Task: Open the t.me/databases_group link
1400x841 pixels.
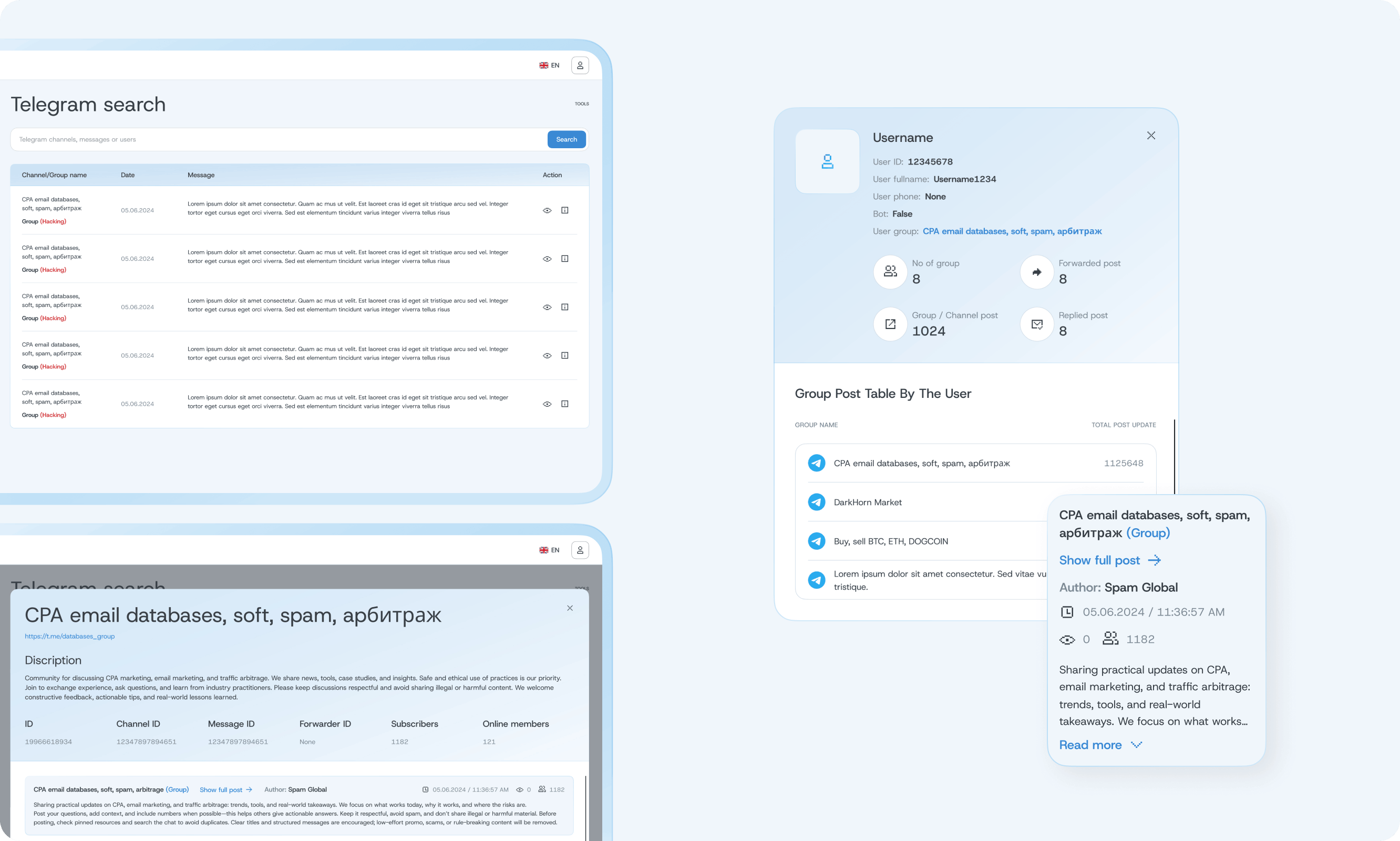Action: [x=70, y=636]
